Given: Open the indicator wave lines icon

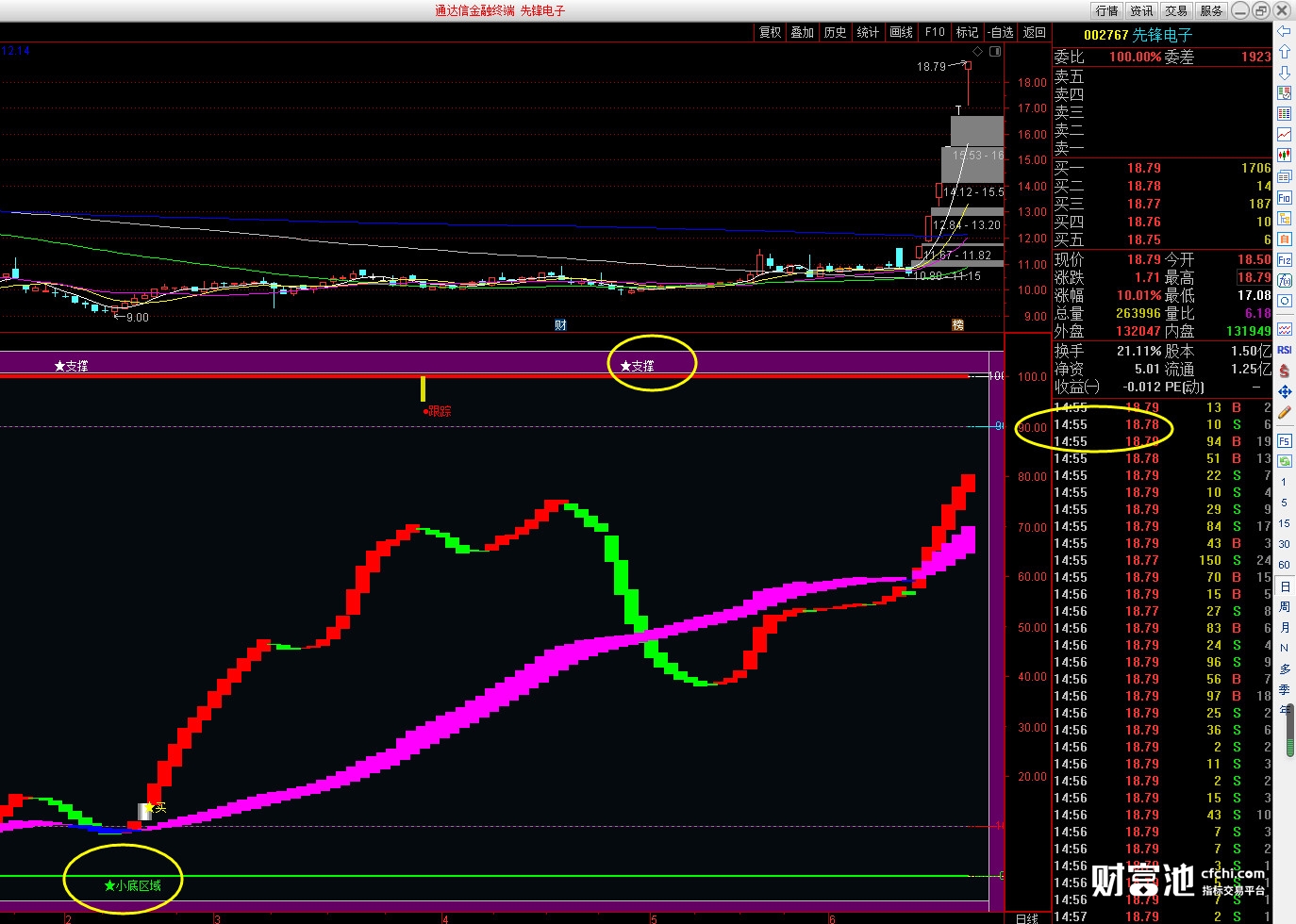Looking at the screenshot, I should [1284, 329].
